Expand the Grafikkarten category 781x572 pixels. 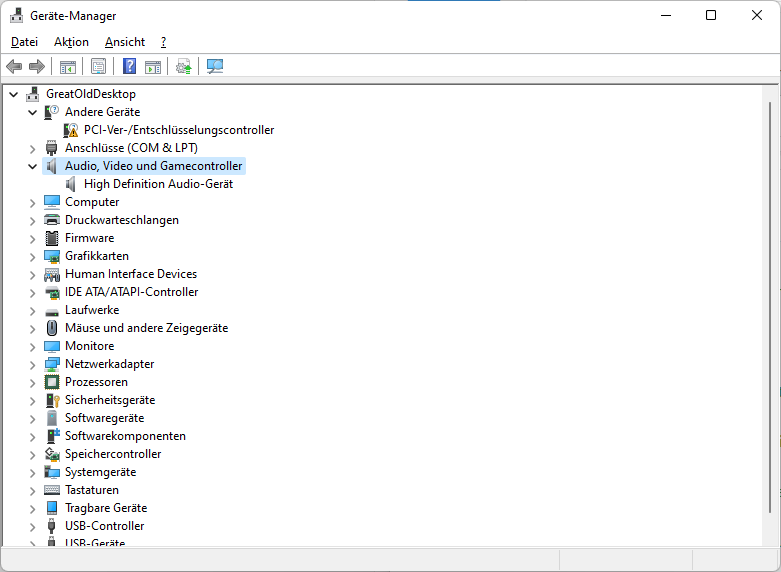(x=32, y=257)
